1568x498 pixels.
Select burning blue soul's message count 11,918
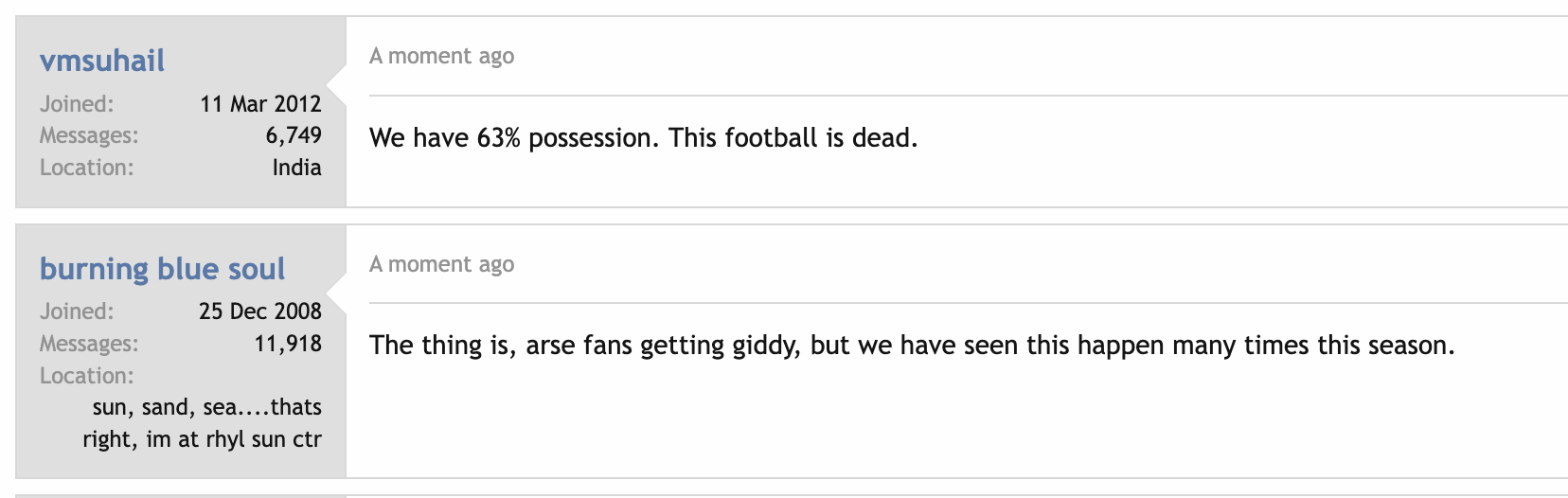288,344
